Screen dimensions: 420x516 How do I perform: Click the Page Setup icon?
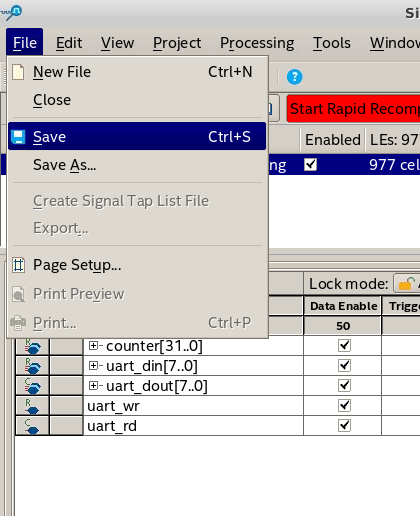click(x=18, y=265)
